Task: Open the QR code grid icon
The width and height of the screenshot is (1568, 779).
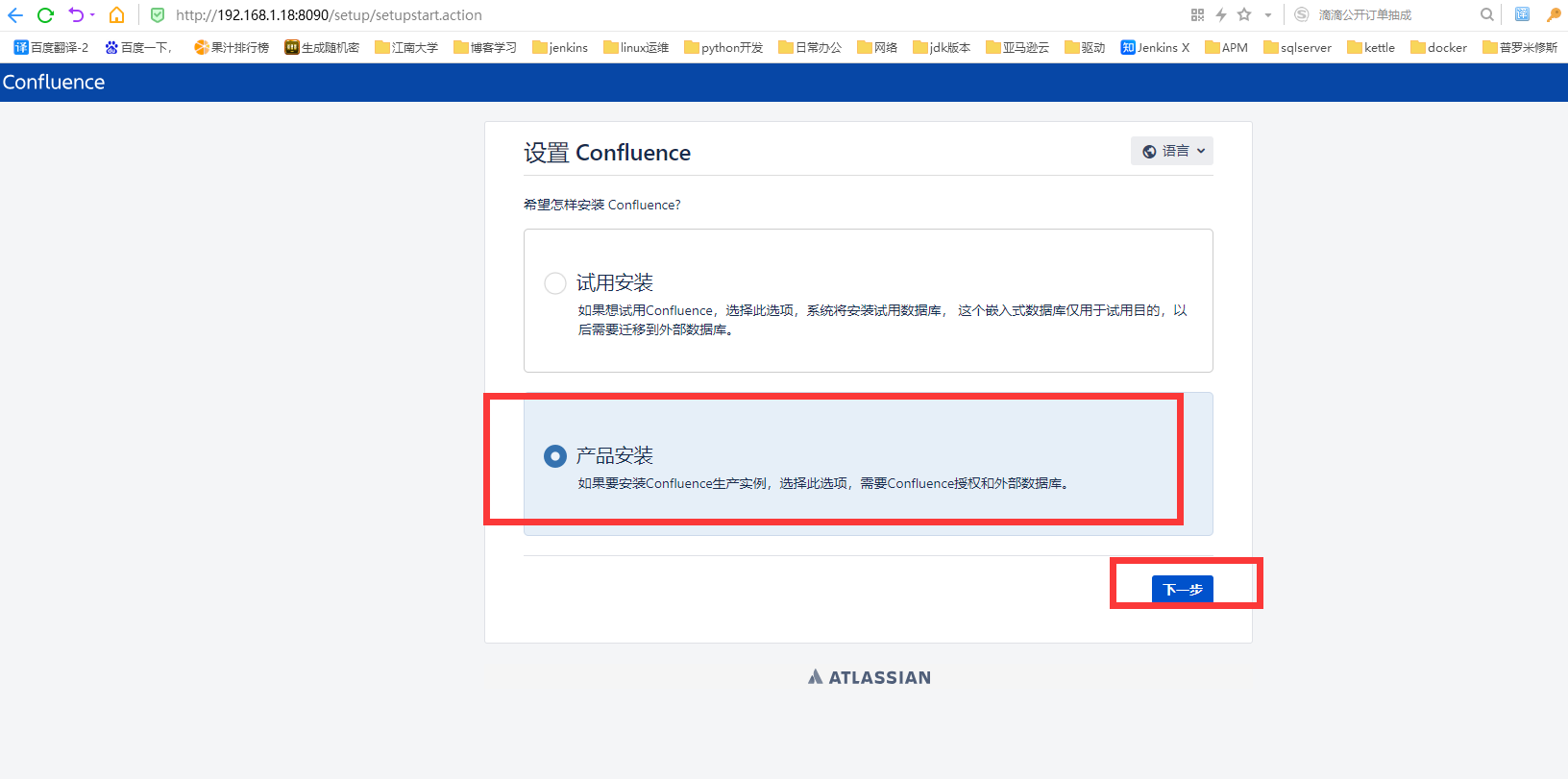Action: point(1197,14)
